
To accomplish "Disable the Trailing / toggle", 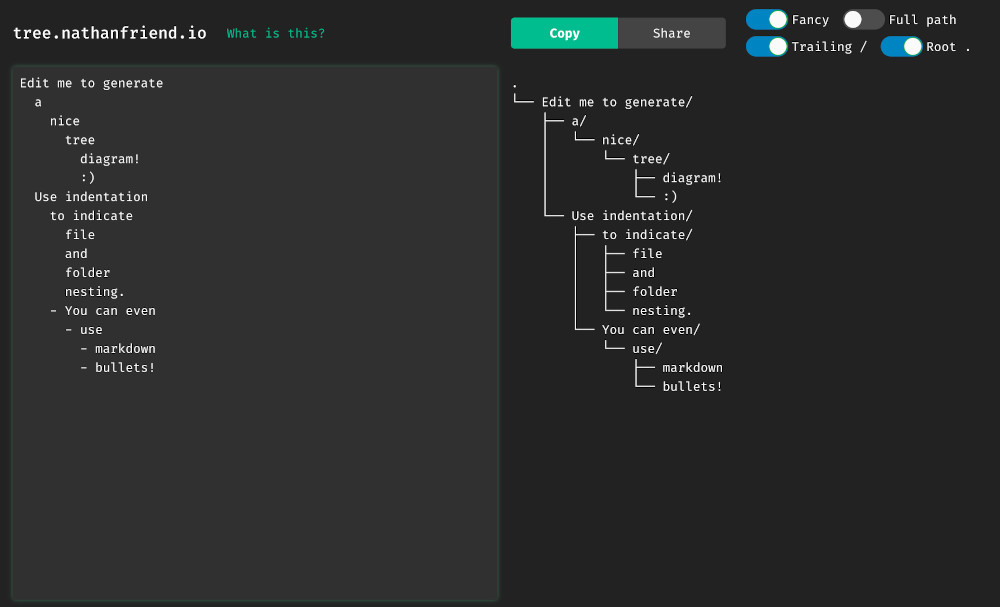I will (766, 46).
